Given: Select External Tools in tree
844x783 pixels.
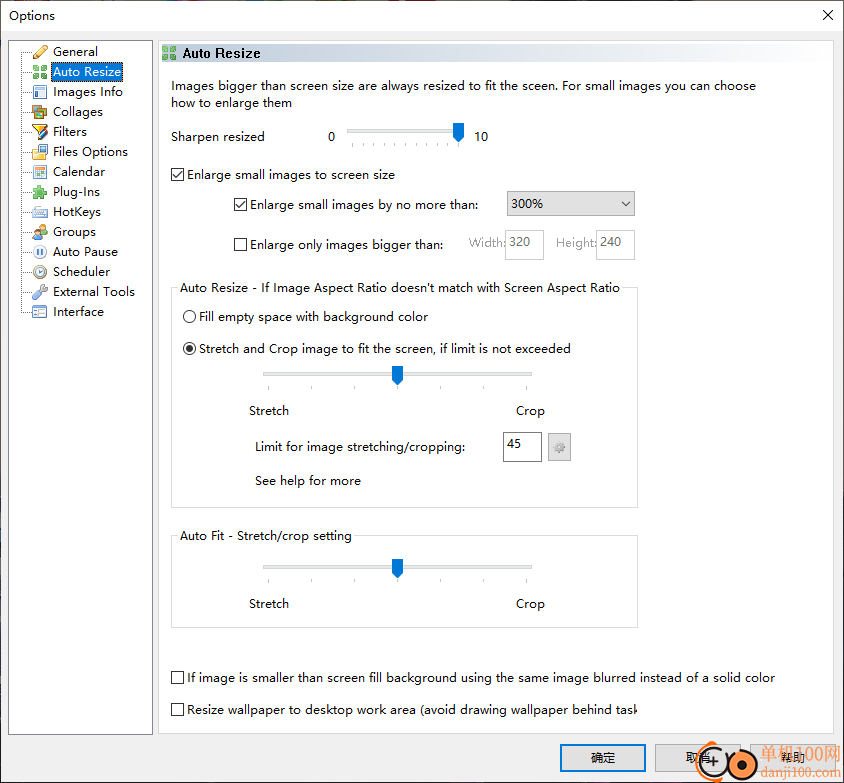Looking at the screenshot, I should (94, 292).
